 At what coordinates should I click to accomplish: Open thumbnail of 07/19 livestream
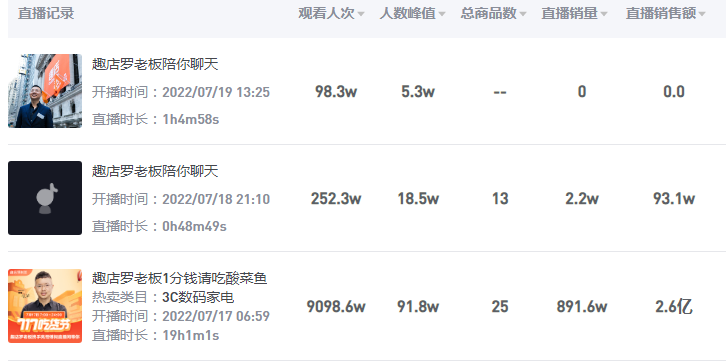click(x=45, y=91)
